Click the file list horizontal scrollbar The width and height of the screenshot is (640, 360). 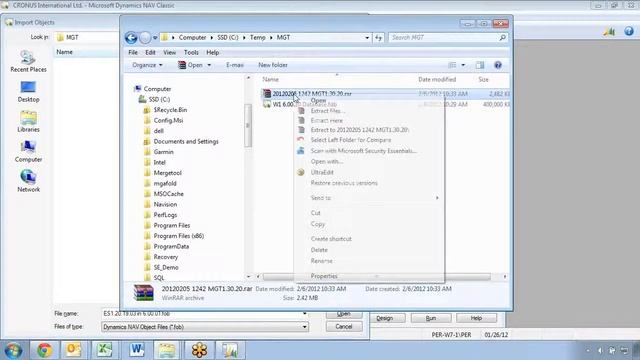click(377, 277)
